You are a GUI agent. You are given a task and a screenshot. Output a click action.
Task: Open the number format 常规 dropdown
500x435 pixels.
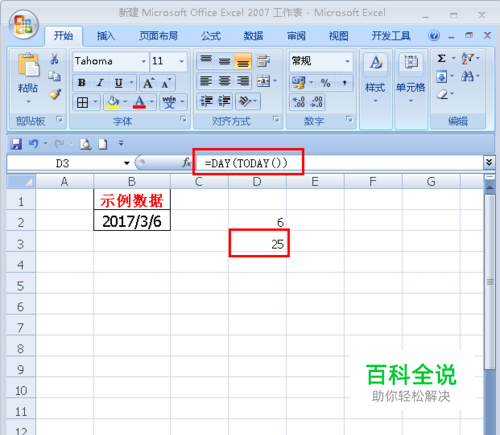click(347, 61)
